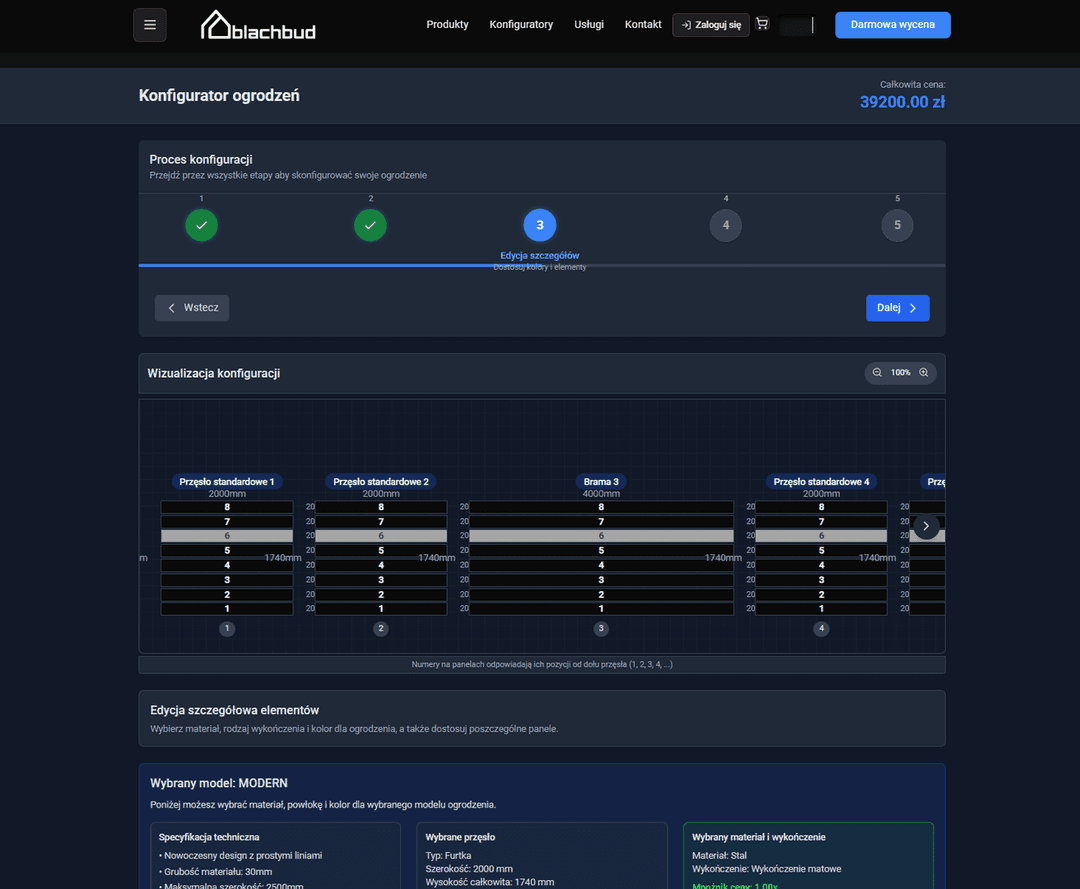This screenshot has width=1080, height=889.
Task: Click the Wybrany model: MODERN heading
Action: pos(219,783)
